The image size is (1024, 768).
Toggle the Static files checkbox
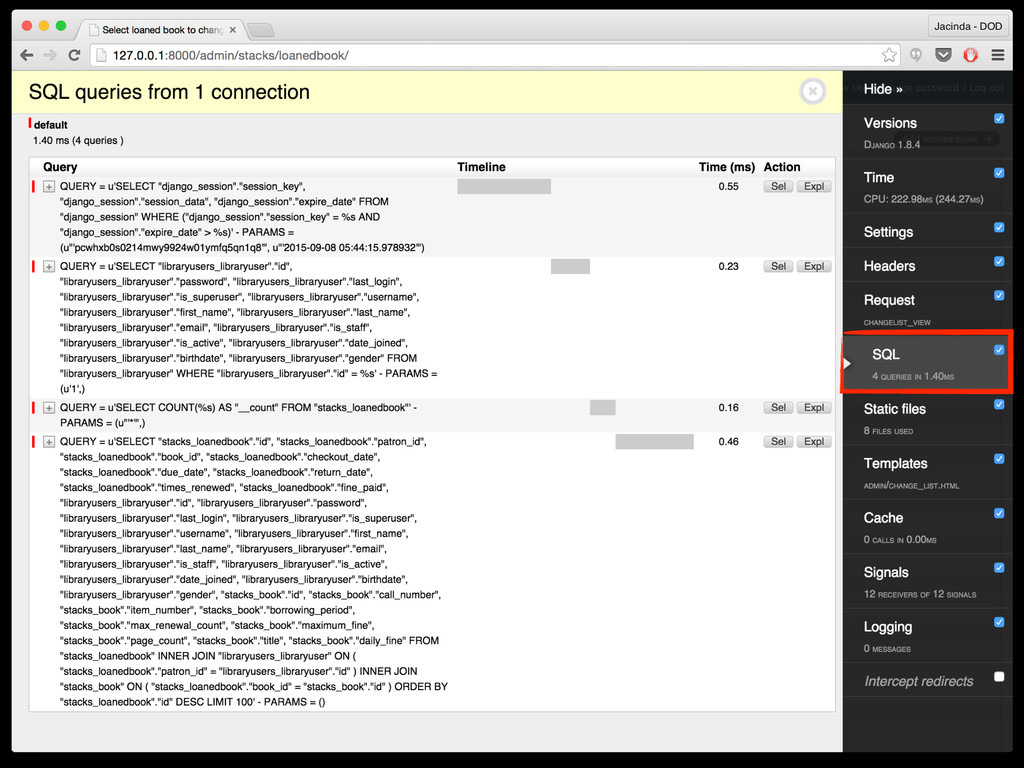(x=999, y=404)
